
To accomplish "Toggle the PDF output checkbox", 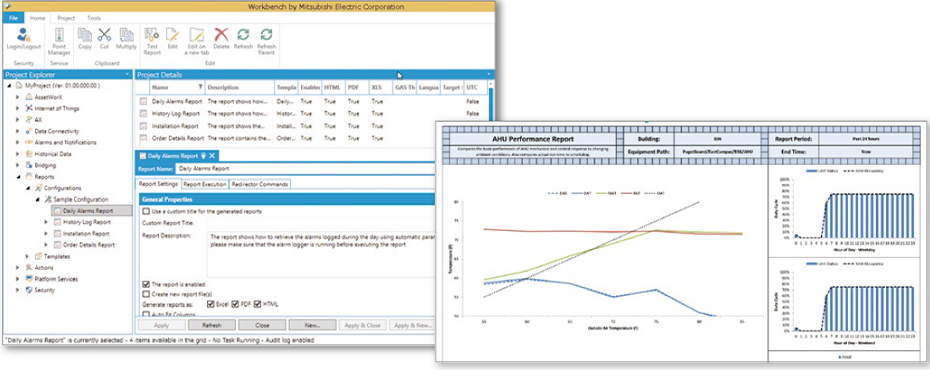I will coord(235,304).
